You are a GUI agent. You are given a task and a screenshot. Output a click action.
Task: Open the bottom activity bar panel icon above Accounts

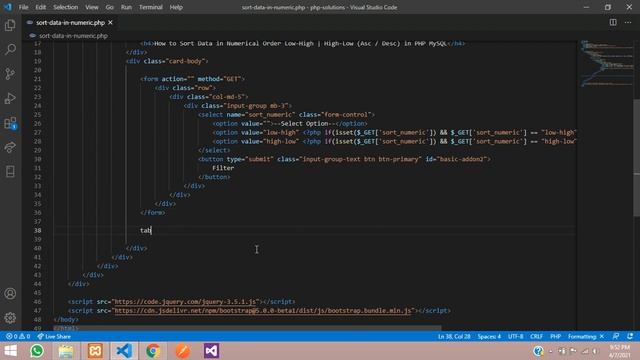click(10, 171)
